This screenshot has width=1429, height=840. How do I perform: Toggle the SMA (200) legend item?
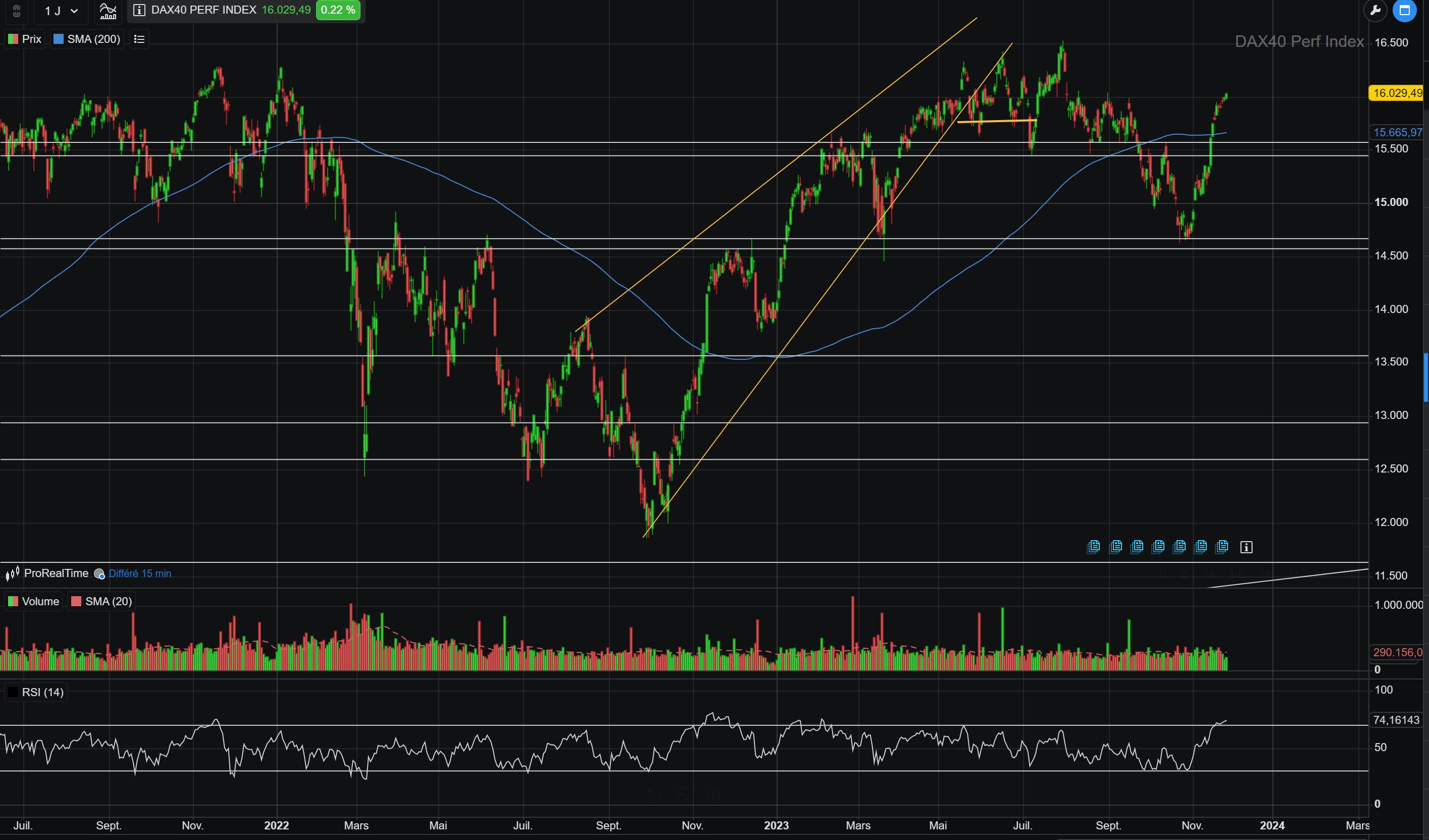click(x=87, y=39)
